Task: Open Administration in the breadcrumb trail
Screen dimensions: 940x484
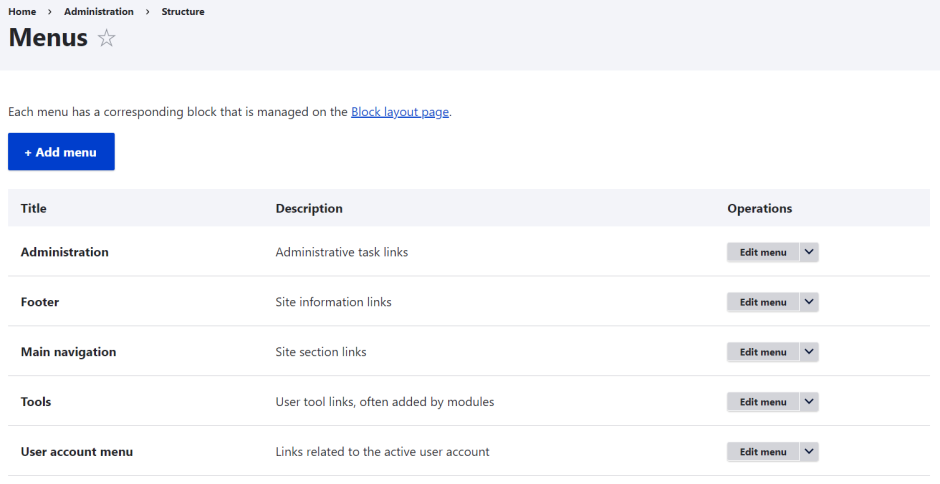Action: 98,12
